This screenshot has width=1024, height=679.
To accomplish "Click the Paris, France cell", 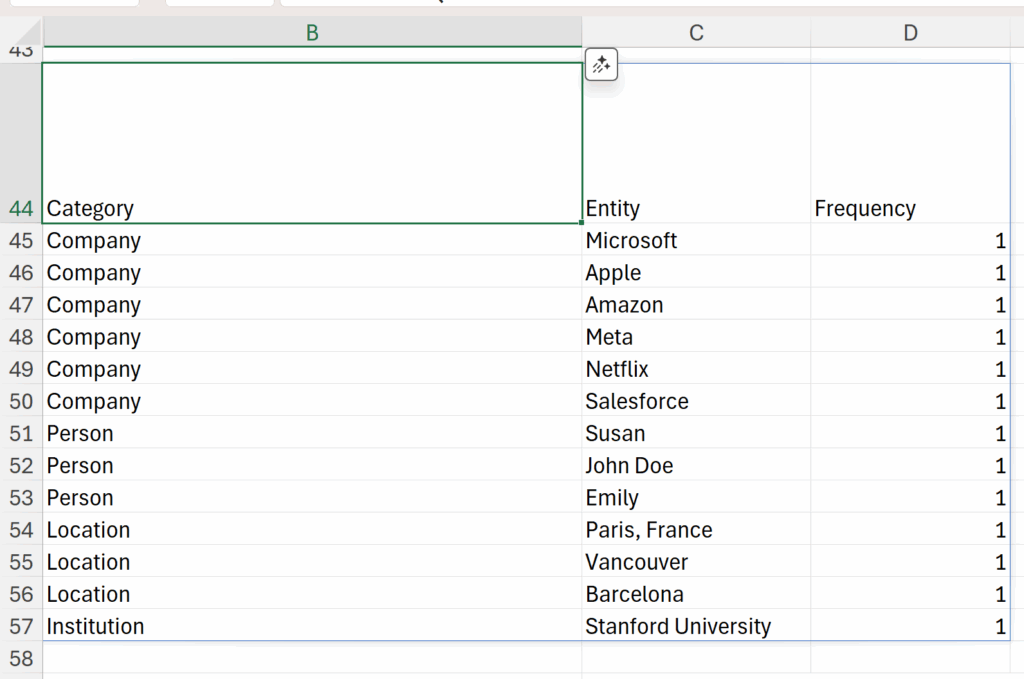I will 696,529.
